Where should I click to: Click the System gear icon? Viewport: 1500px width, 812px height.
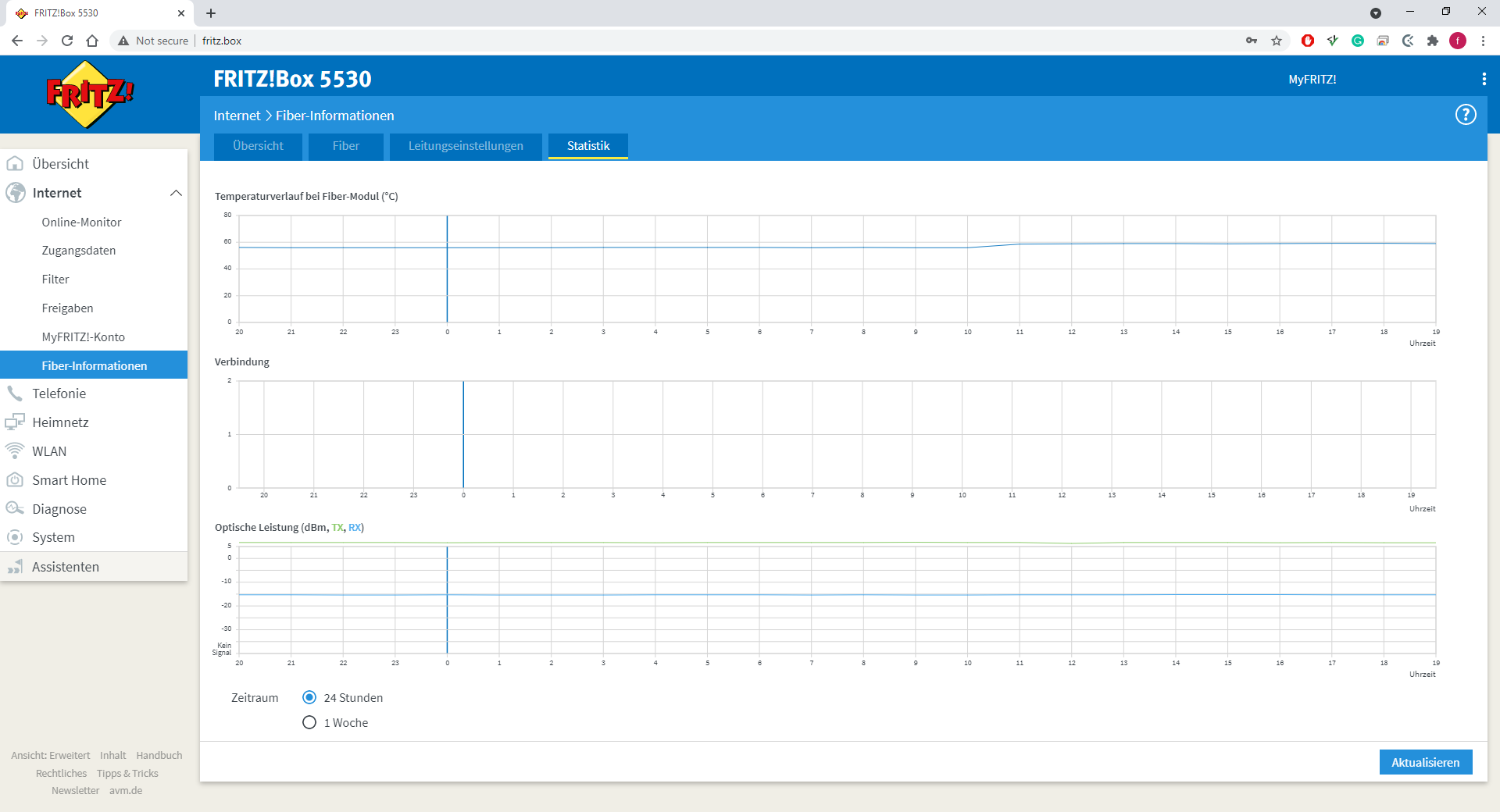[15, 537]
